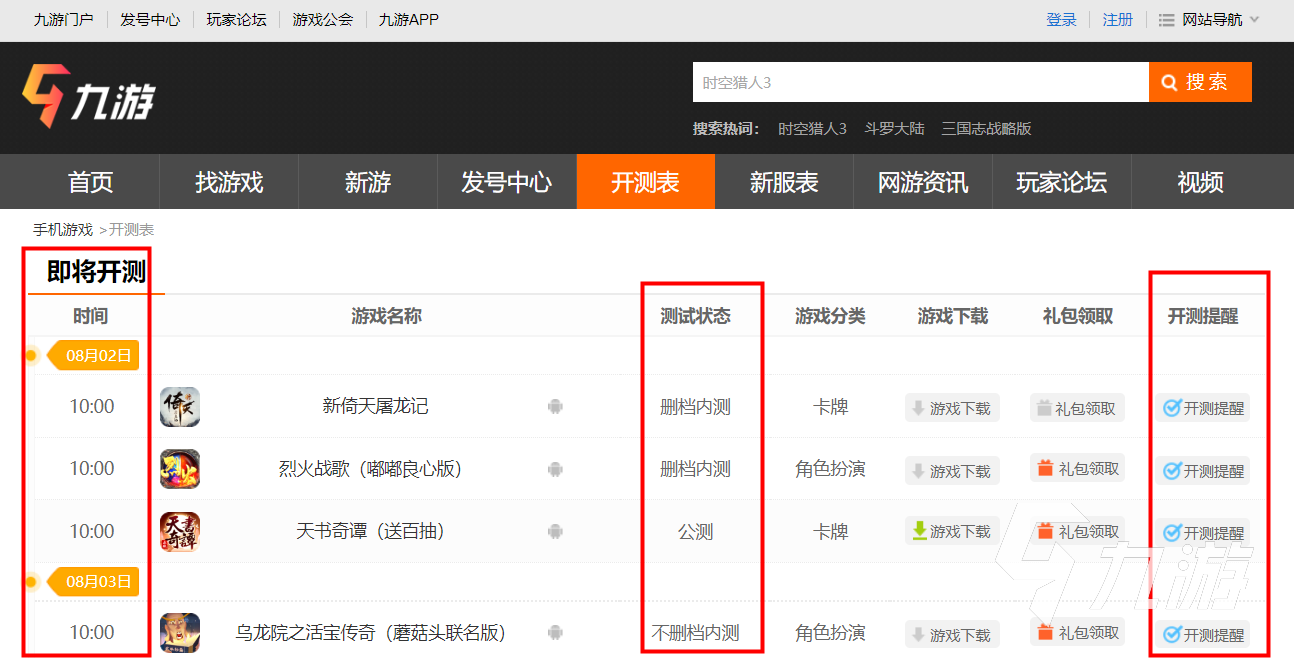
Task: Open the 新服表 nav tab
Action: pos(784,182)
